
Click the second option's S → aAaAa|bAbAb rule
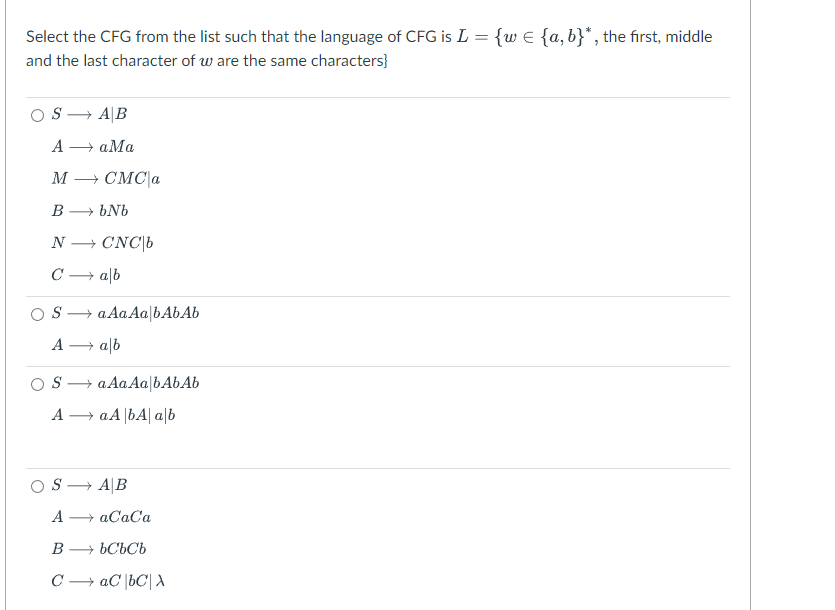pyautogui.click(x=125, y=312)
